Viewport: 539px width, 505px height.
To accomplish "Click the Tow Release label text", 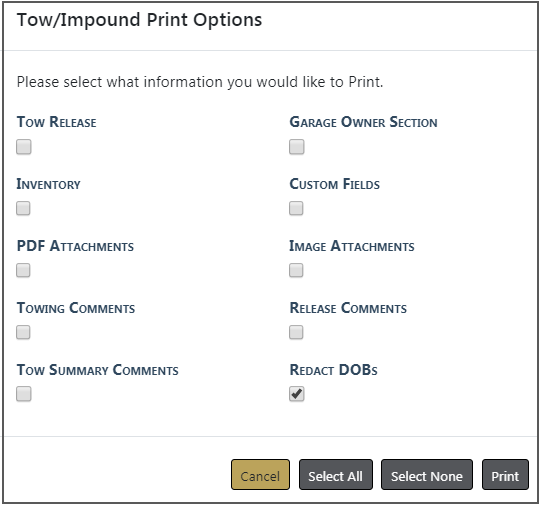I will click(56, 122).
